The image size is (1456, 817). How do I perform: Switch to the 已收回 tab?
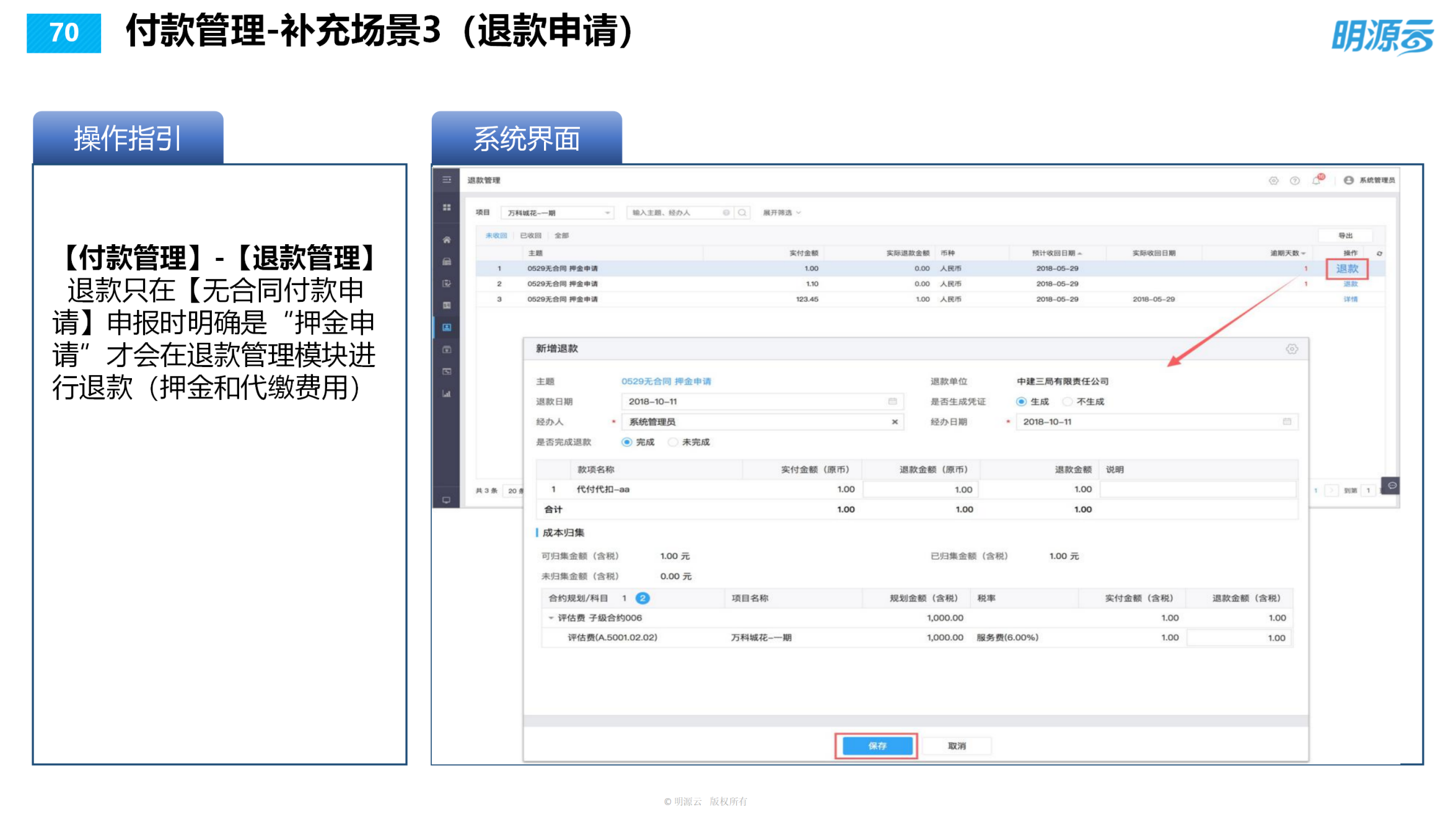pos(531,235)
